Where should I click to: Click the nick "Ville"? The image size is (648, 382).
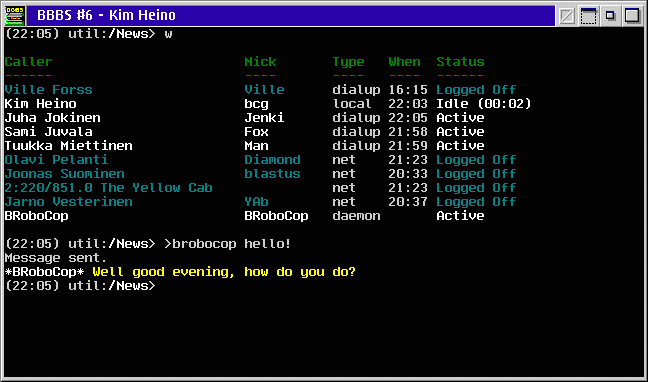(x=264, y=90)
